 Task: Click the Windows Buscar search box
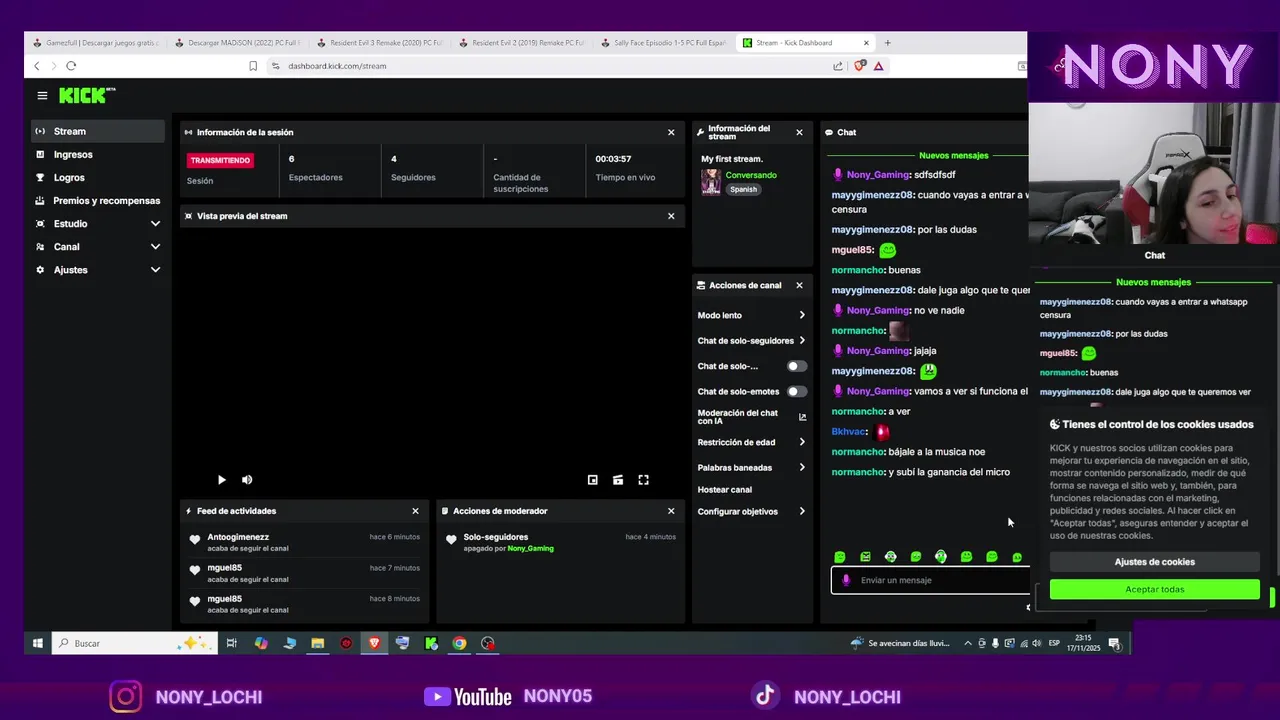click(x=134, y=643)
